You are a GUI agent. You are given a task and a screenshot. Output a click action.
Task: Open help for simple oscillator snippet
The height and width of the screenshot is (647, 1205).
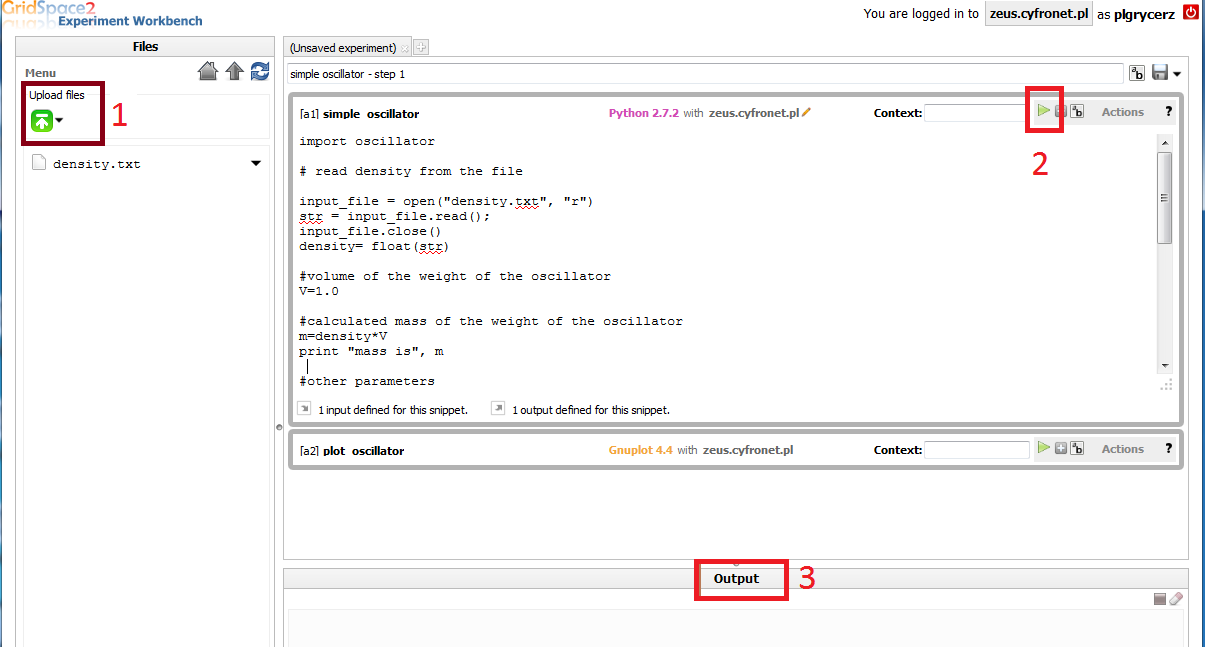[x=1168, y=112]
